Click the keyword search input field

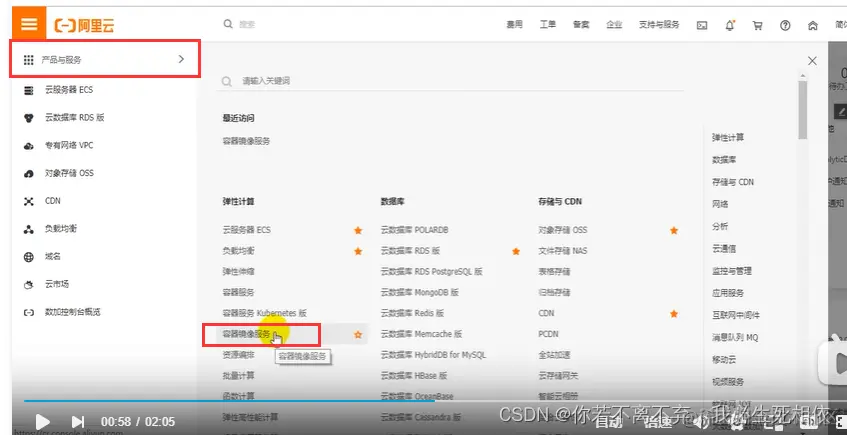[x=449, y=81]
